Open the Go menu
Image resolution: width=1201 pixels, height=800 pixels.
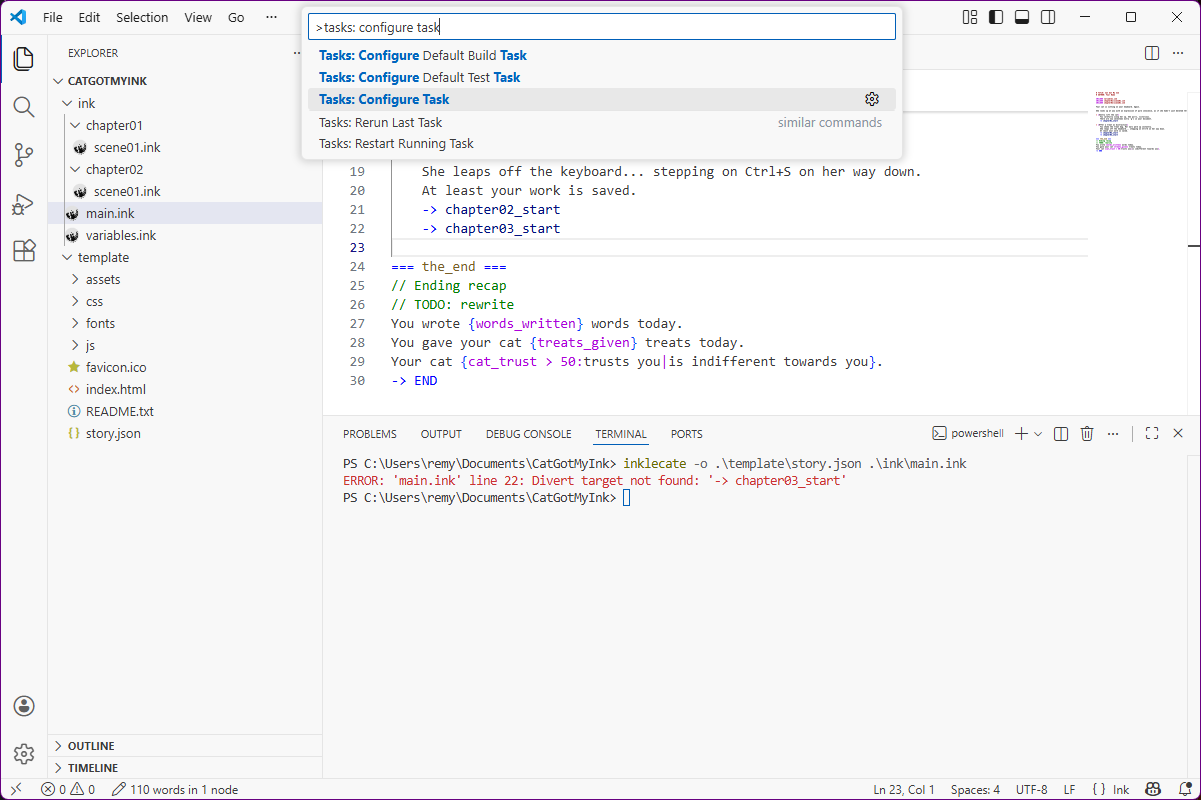point(236,17)
